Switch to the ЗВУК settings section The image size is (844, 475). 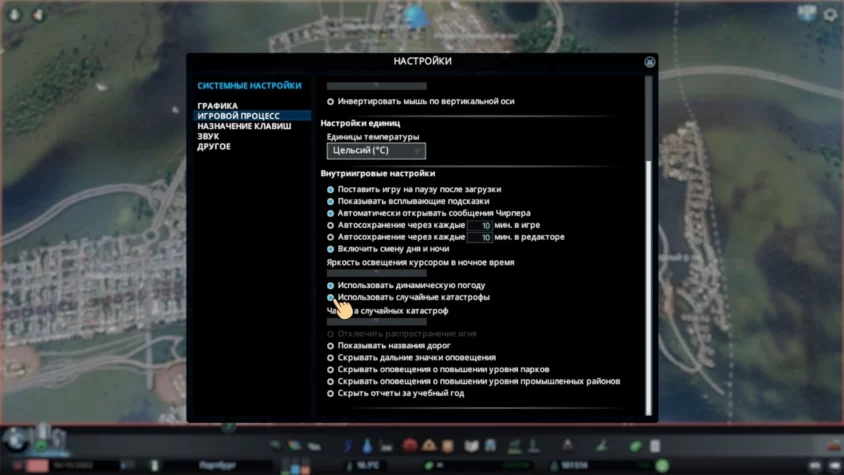click(208, 136)
